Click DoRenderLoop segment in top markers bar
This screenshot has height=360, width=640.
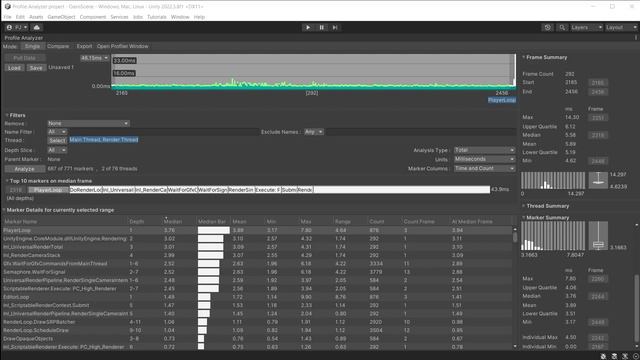pyautogui.click(x=86, y=190)
